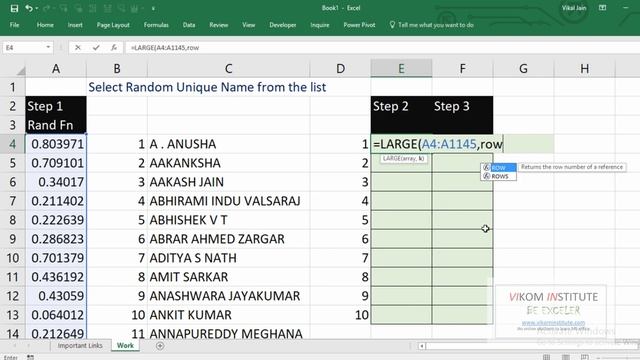Open the Inquire ribbon tab
Image resolution: width=640 pixels, height=360 pixels.
320,25
